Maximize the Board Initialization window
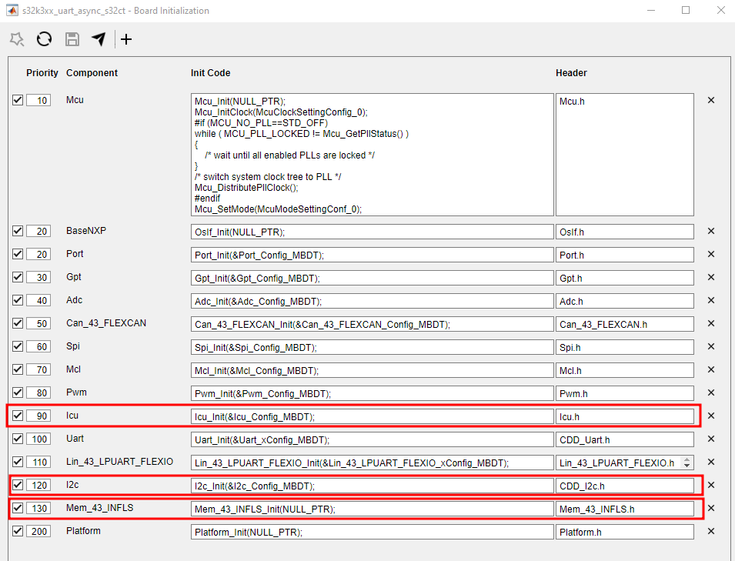The height and width of the screenshot is (561, 735). click(686, 10)
